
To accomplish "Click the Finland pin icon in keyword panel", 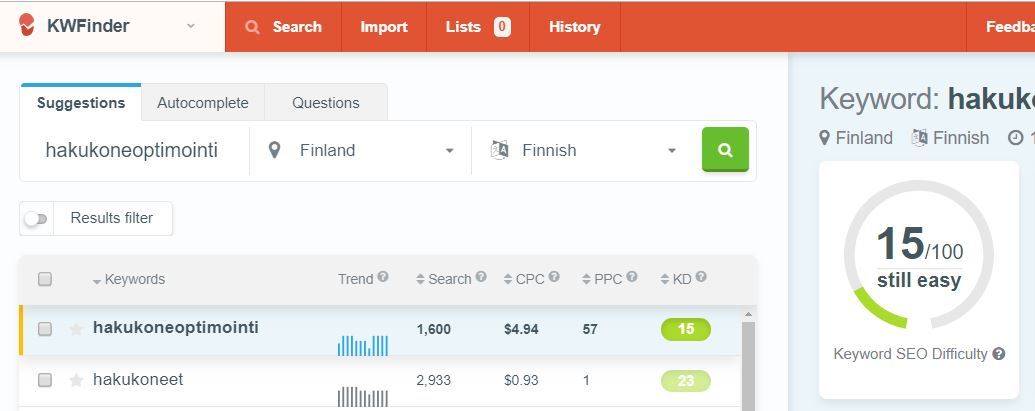I will pyautogui.click(x=824, y=138).
